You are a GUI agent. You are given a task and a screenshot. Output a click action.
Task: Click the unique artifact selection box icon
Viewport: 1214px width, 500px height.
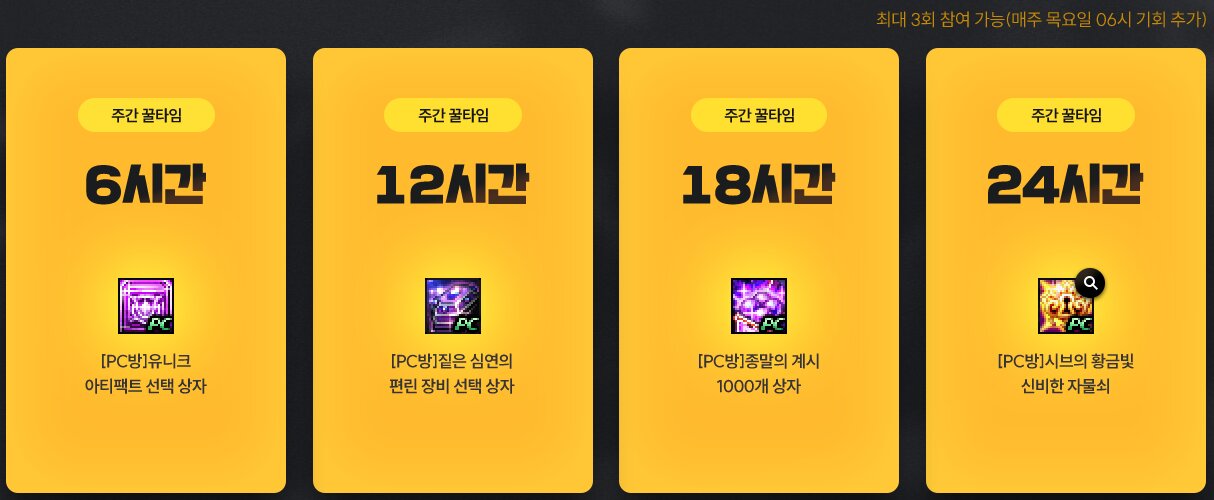point(146,306)
